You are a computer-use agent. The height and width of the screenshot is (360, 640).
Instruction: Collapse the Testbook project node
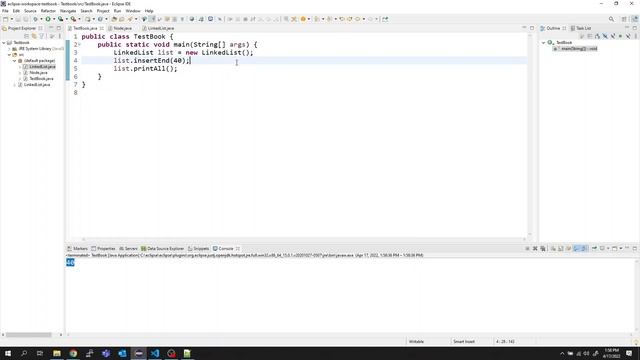4,42
